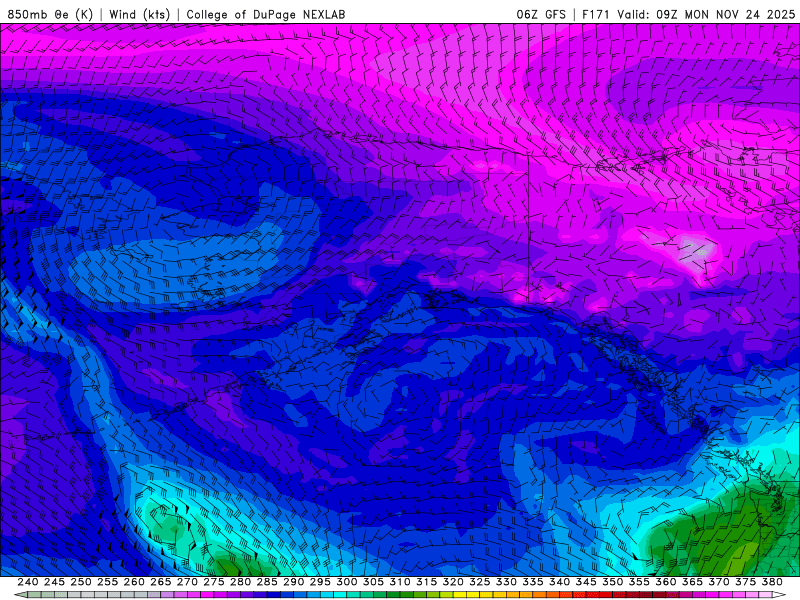800x600 pixels.
Task: Click the 350 value on the color scale
Action: coord(612,582)
